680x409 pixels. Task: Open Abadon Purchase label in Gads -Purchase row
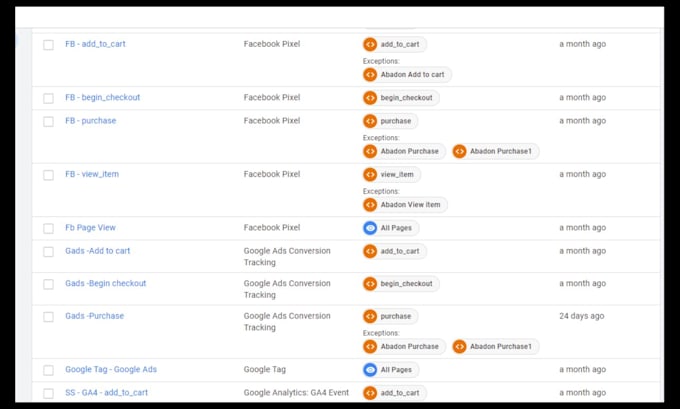[409, 347]
